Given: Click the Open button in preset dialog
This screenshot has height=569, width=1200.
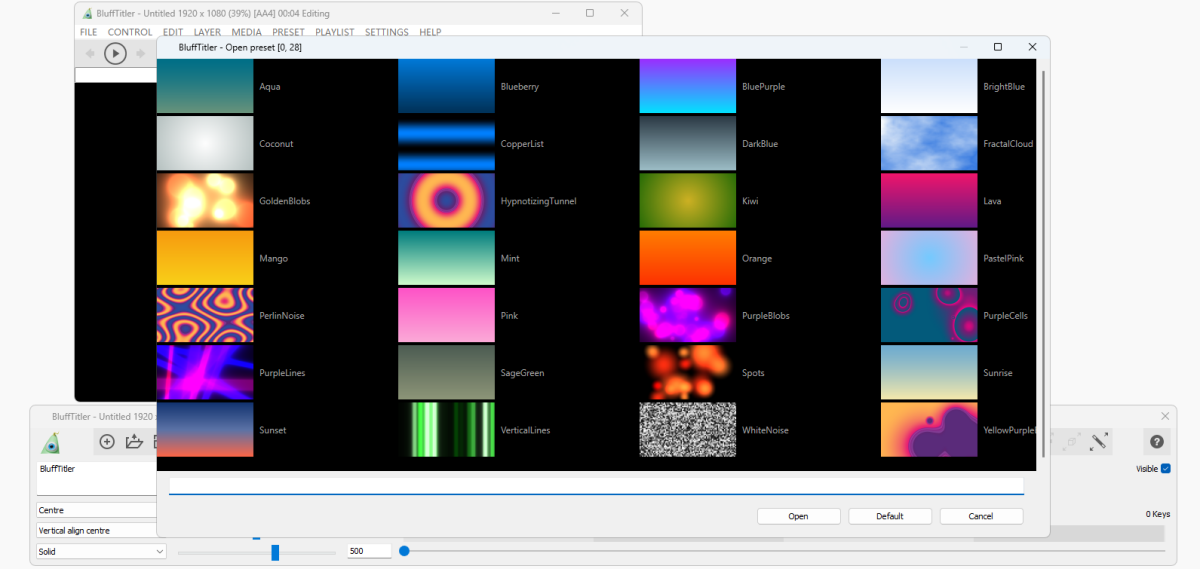Looking at the screenshot, I should click(x=798, y=516).
